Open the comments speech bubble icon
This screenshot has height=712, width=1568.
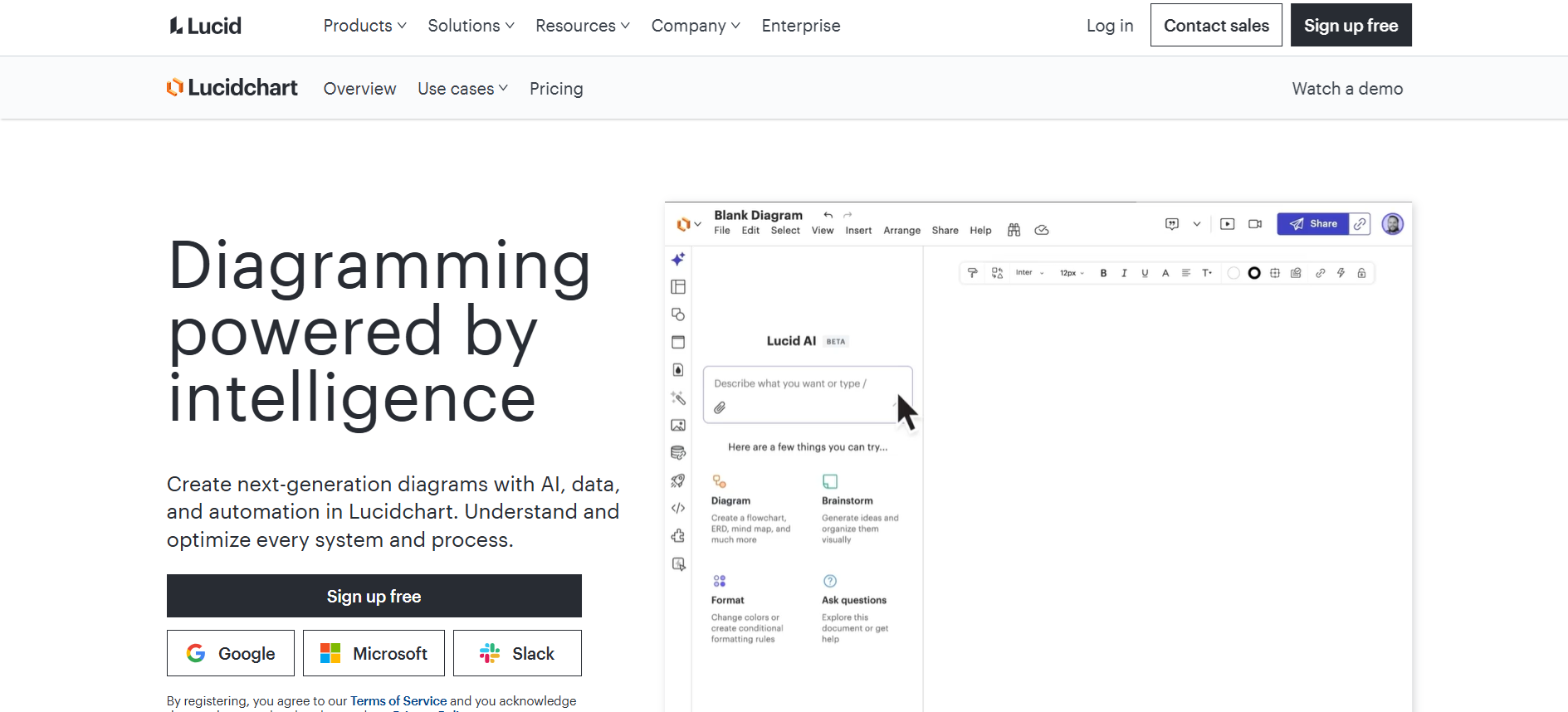pos(1172,224)
